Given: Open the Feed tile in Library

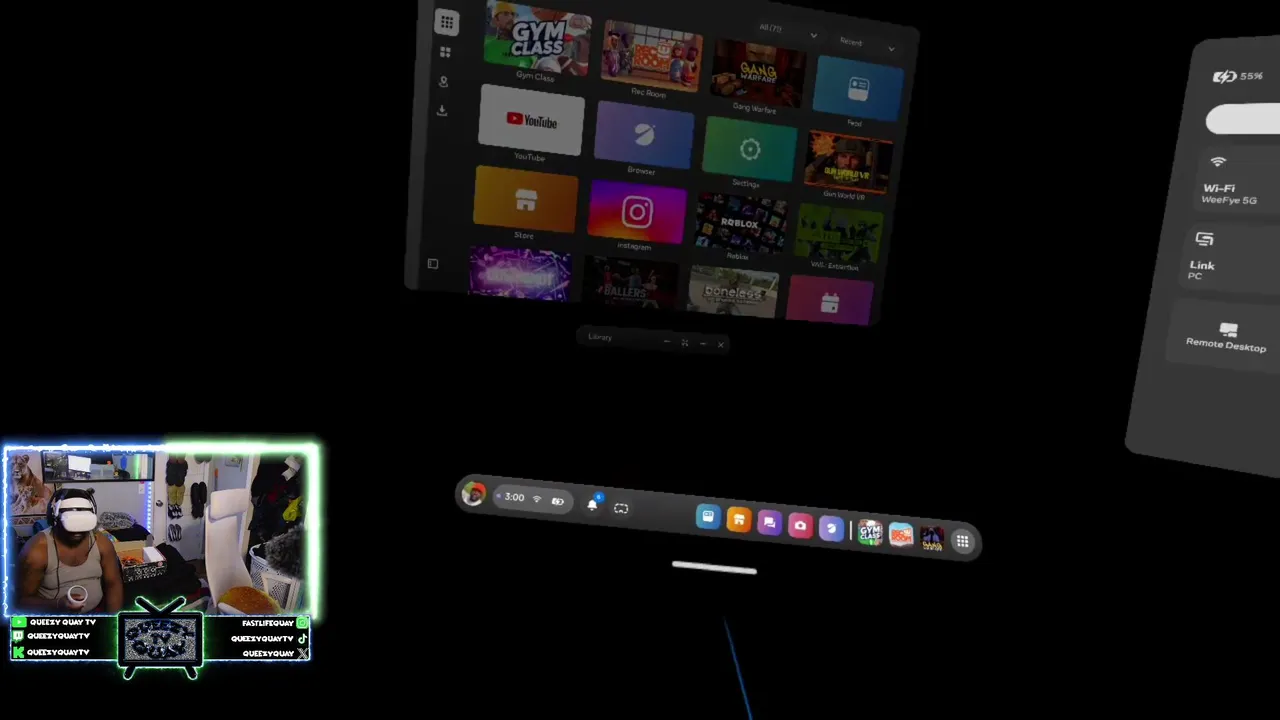Looking at the screenshot, I should click(x=858, y=87).
